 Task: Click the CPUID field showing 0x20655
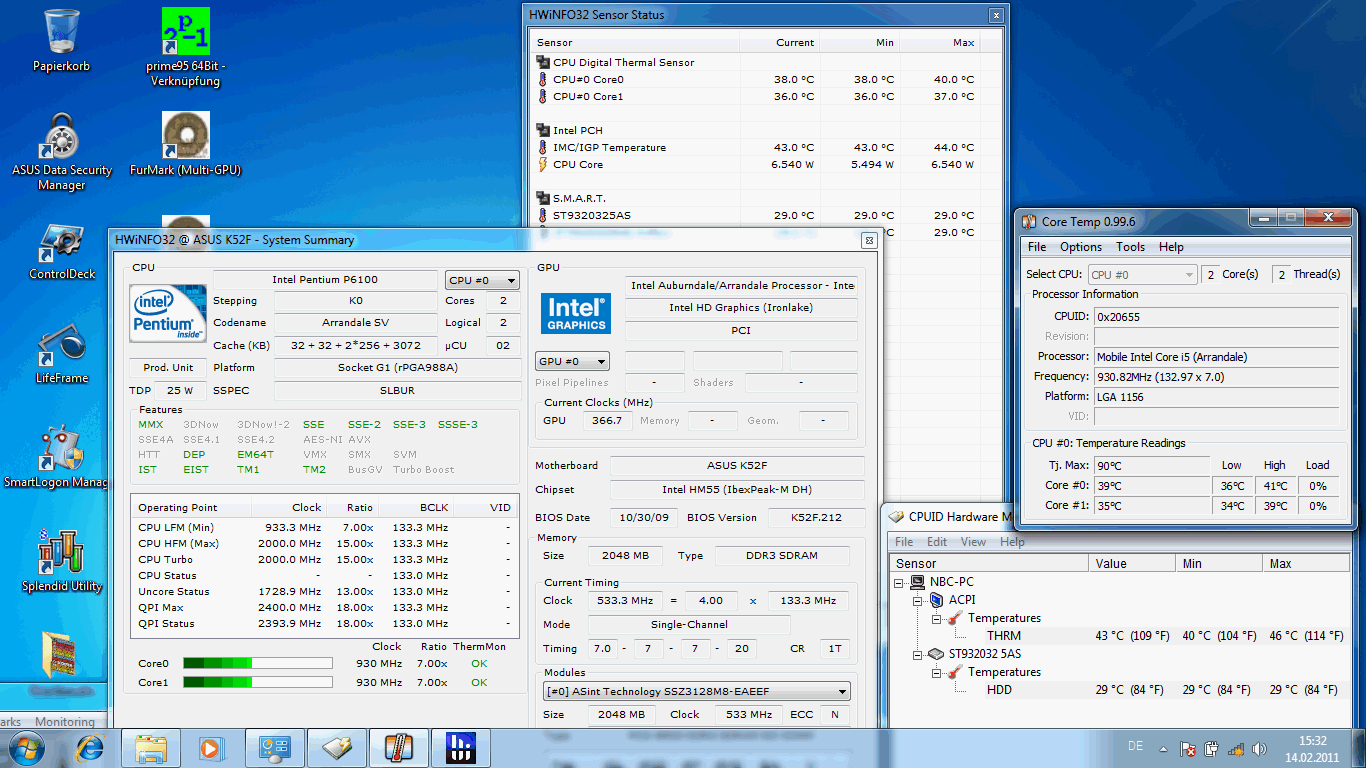tap(1216, 316)
